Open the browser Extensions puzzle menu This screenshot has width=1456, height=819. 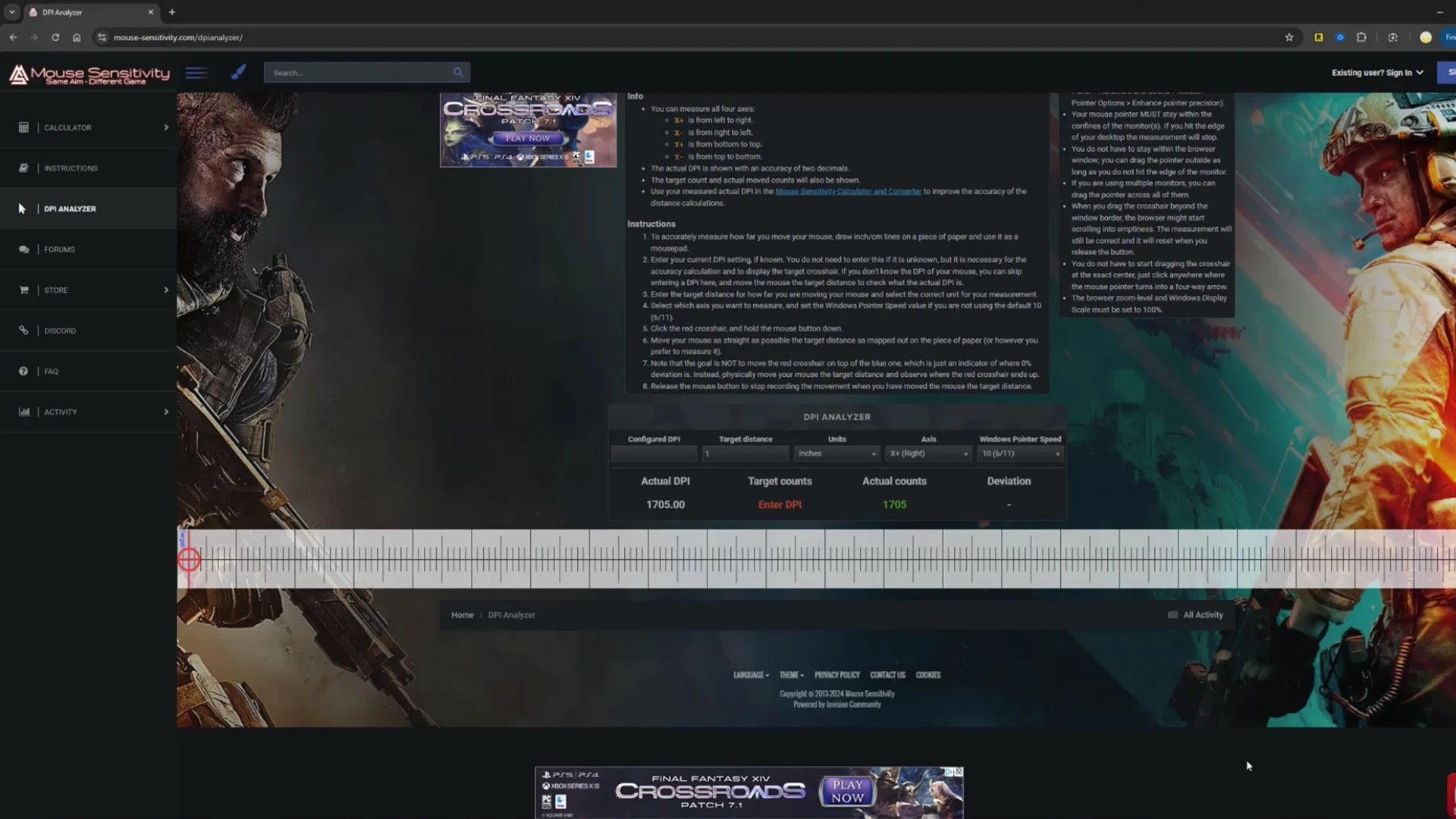coord(1361,37)
